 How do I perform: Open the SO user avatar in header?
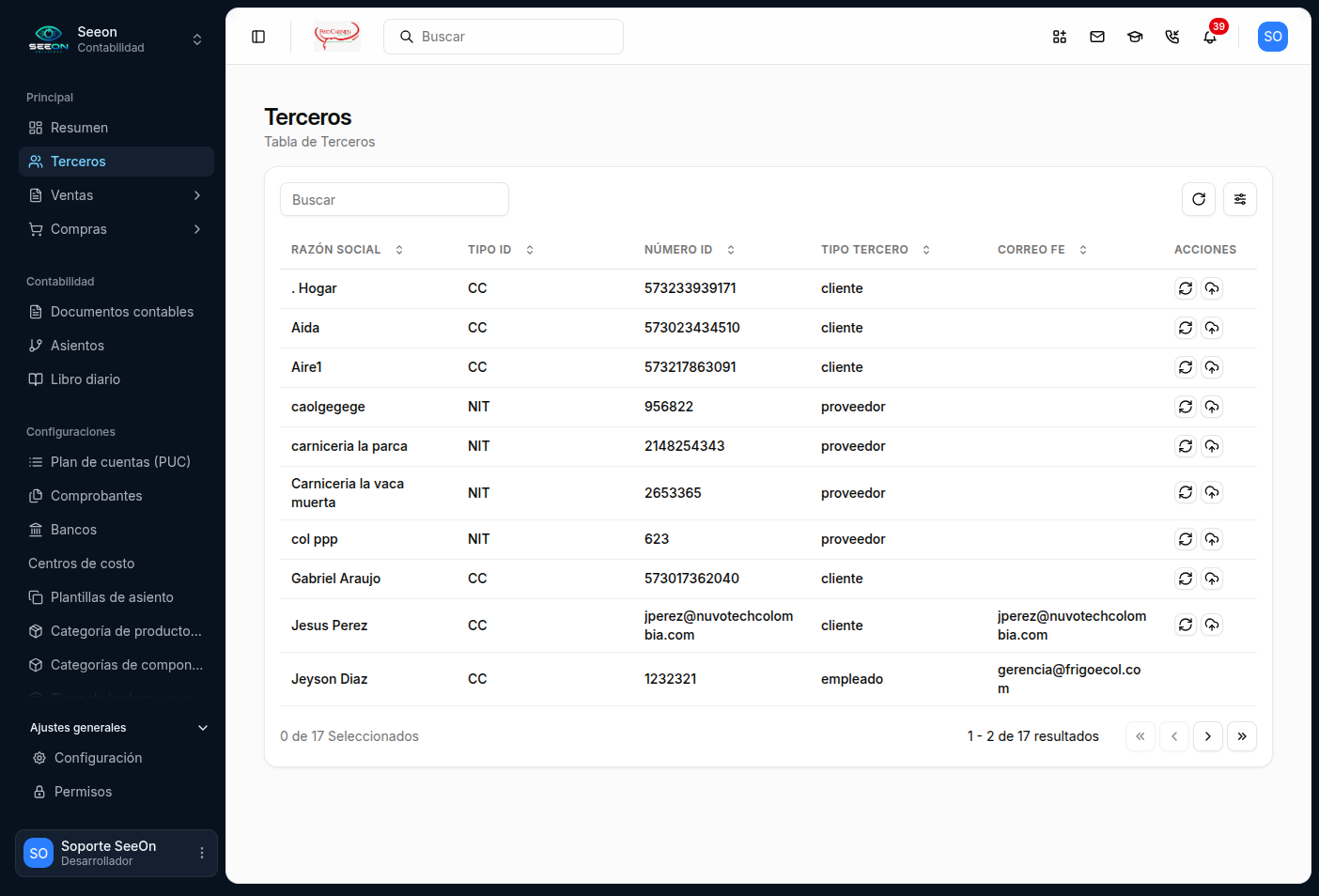pyautogui.click(x=1273, y=37)
